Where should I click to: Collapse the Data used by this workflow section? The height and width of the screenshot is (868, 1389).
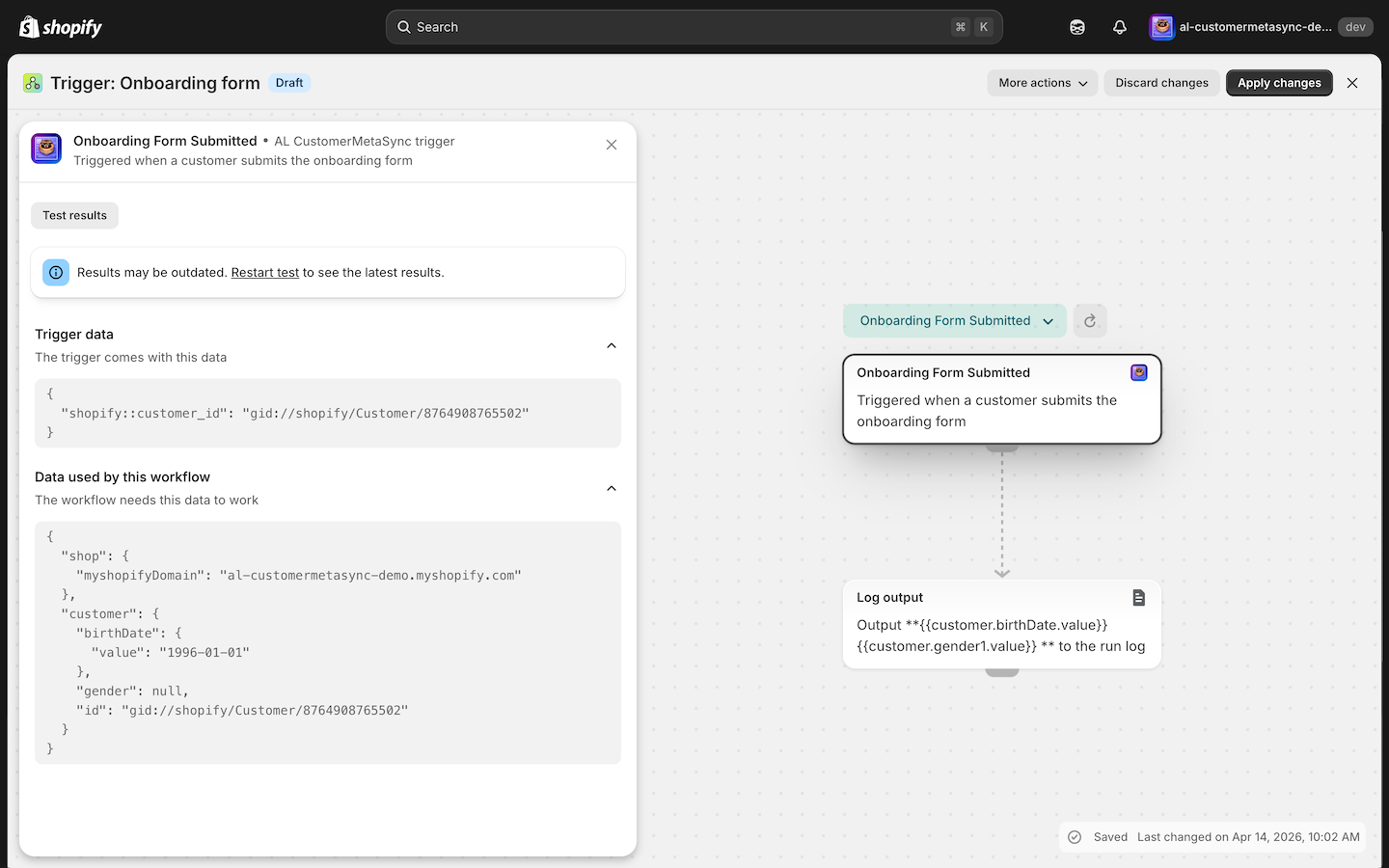pos(612,488)
